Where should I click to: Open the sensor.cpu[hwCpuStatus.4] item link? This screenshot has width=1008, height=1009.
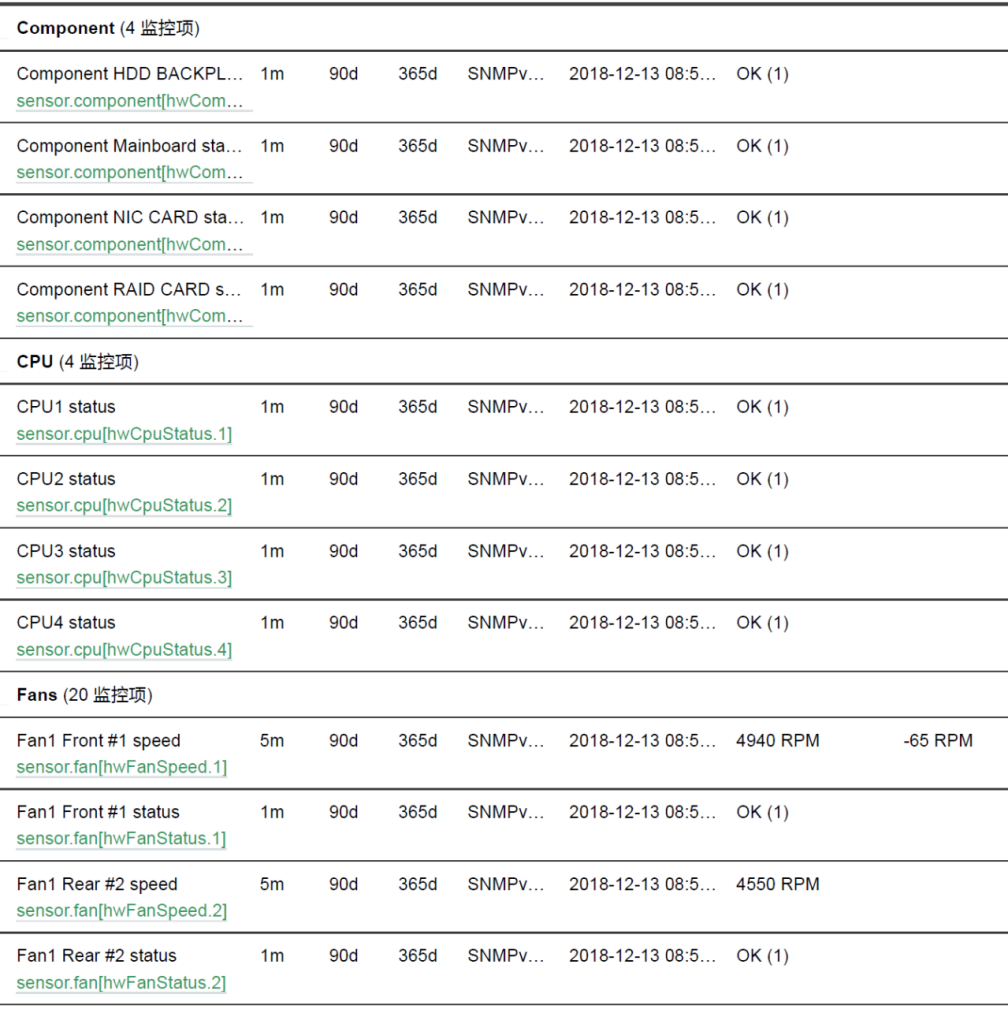coord(124,649)
